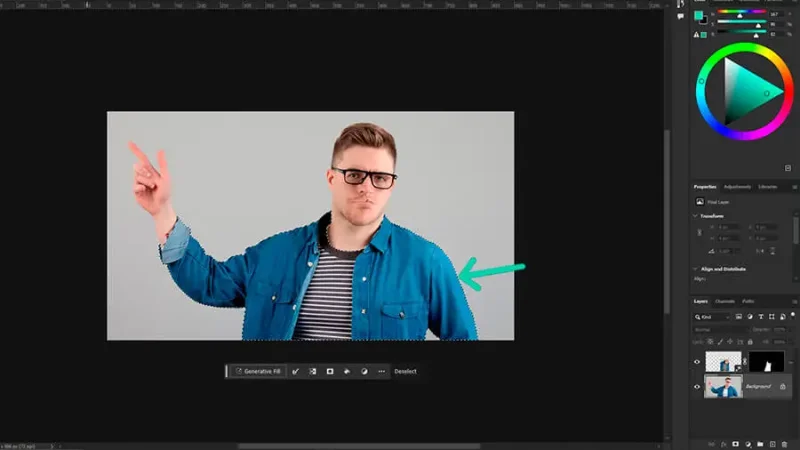Click the link layers icon at panel bottom
This screenshot has width=800, height=450.
click(x=711, y=444)
